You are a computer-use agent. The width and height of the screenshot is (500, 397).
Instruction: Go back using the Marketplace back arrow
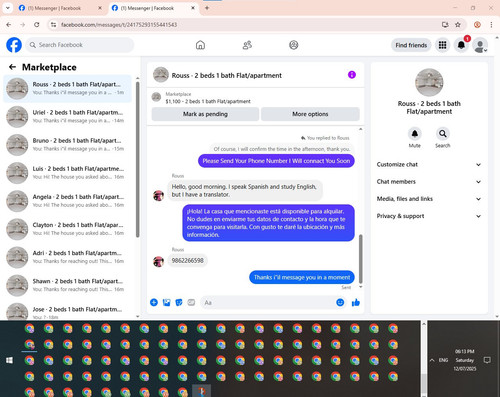pyautogui.click(x=12, y=67)
